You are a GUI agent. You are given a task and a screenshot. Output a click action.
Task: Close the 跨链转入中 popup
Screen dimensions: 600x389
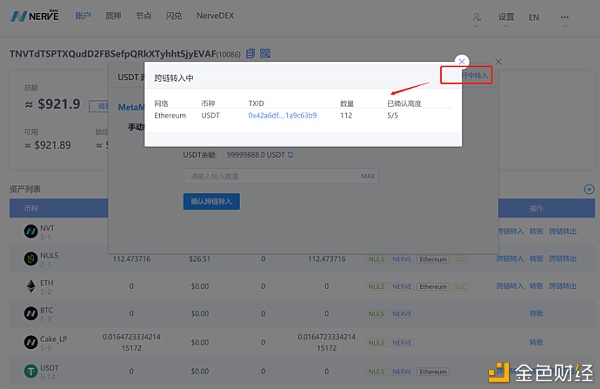(x=462, y=62)
